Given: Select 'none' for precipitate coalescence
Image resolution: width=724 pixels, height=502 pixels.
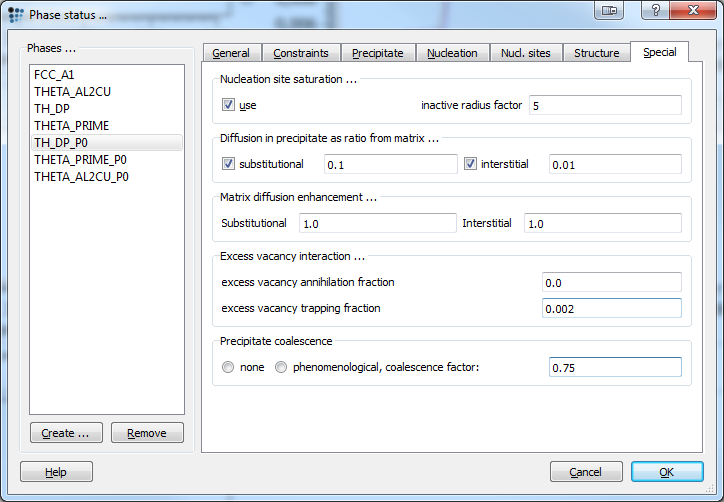Looking at the screenshot, I should point(229,367).
